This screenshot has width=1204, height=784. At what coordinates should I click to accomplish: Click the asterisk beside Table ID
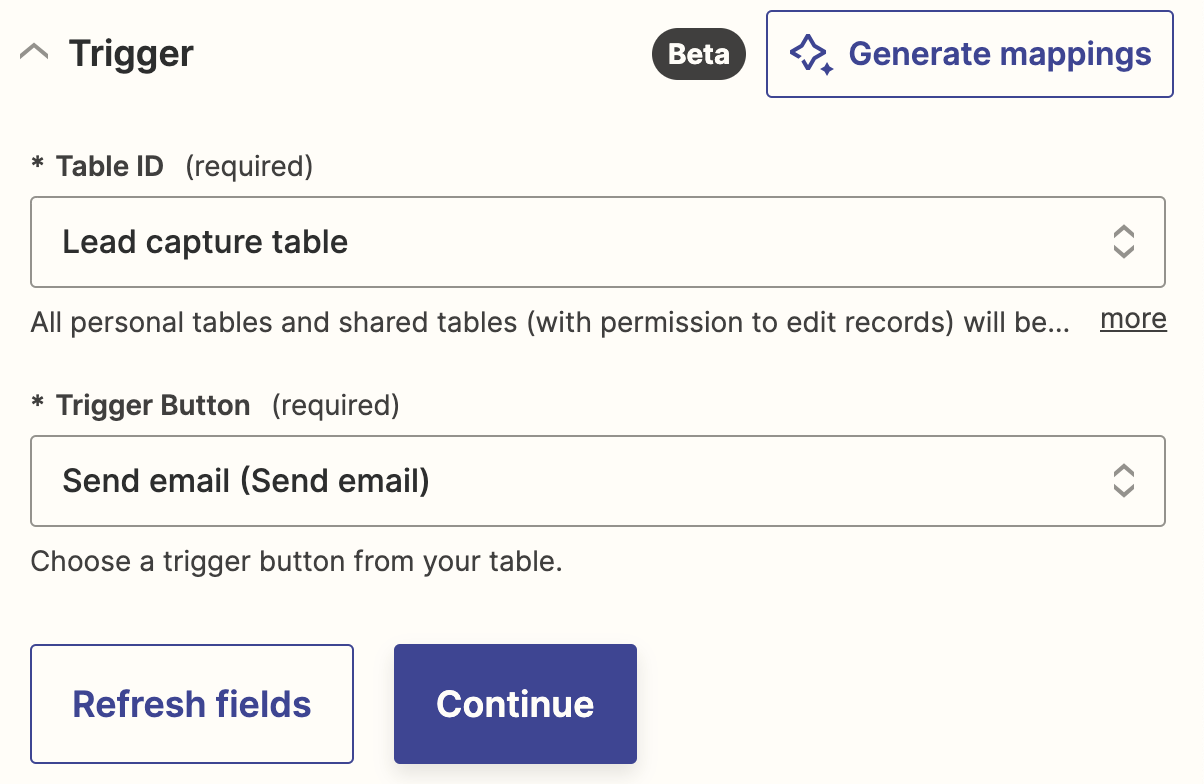coord(38,164)
